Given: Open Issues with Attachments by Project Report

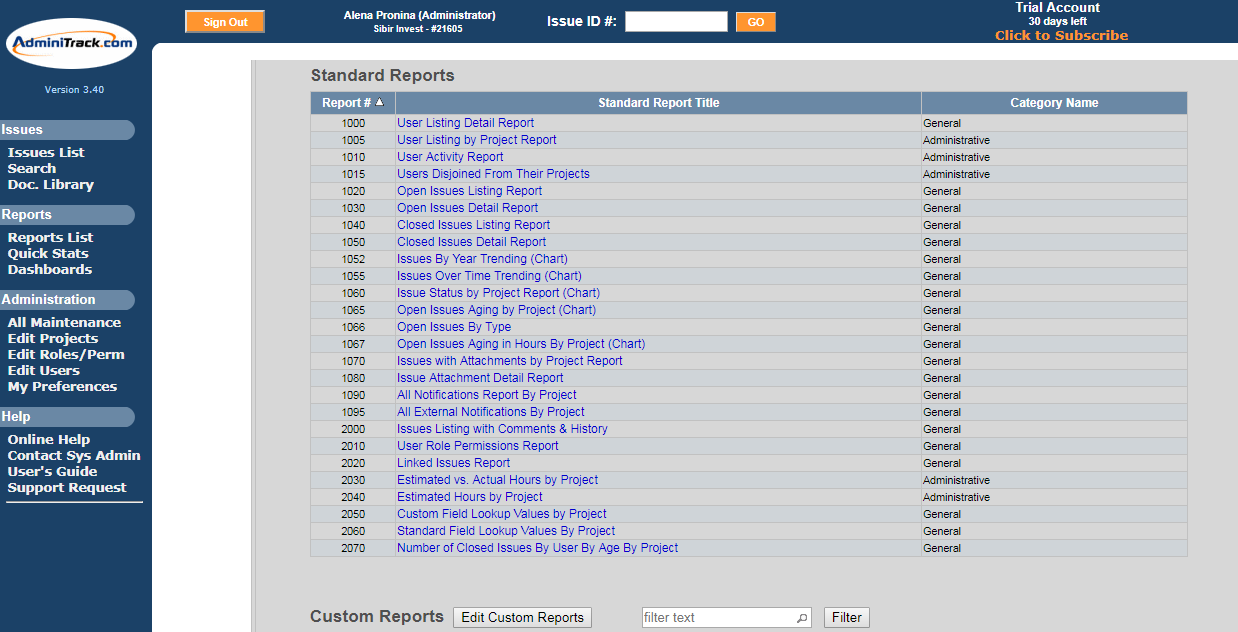Looking at the screenshot, I should 510,361.
